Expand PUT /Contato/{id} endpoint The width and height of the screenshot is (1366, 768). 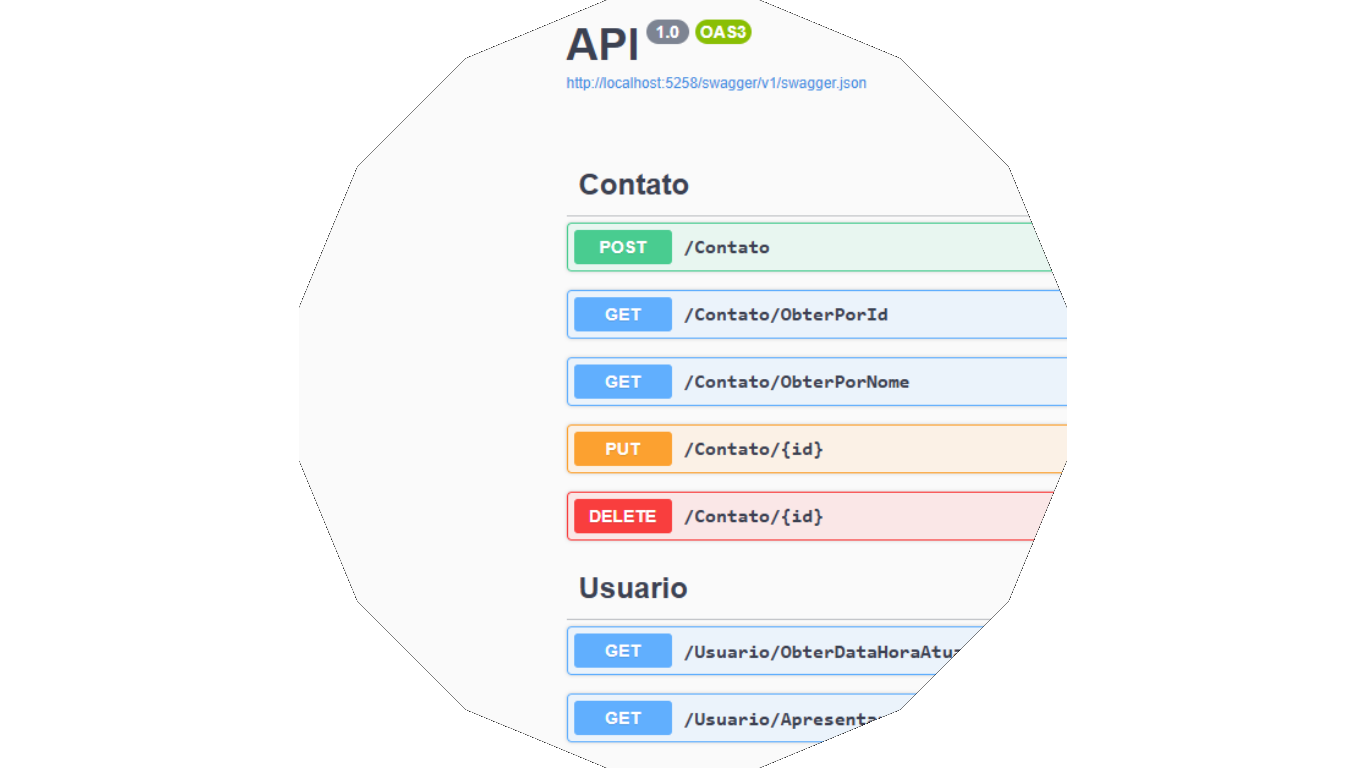817,449
